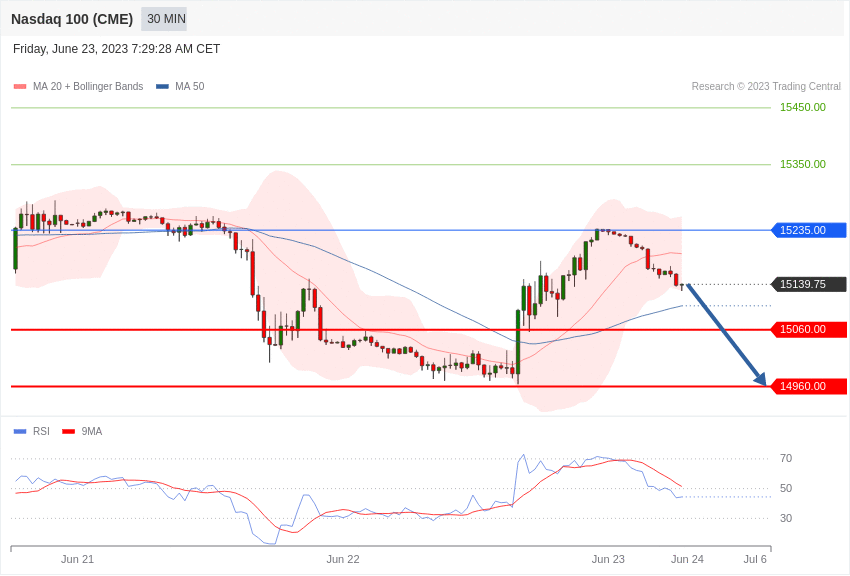Click the Research © 2023 Trading Central credit
The width and height of the screenshot is (850, 576).
(x=766, y=86)
